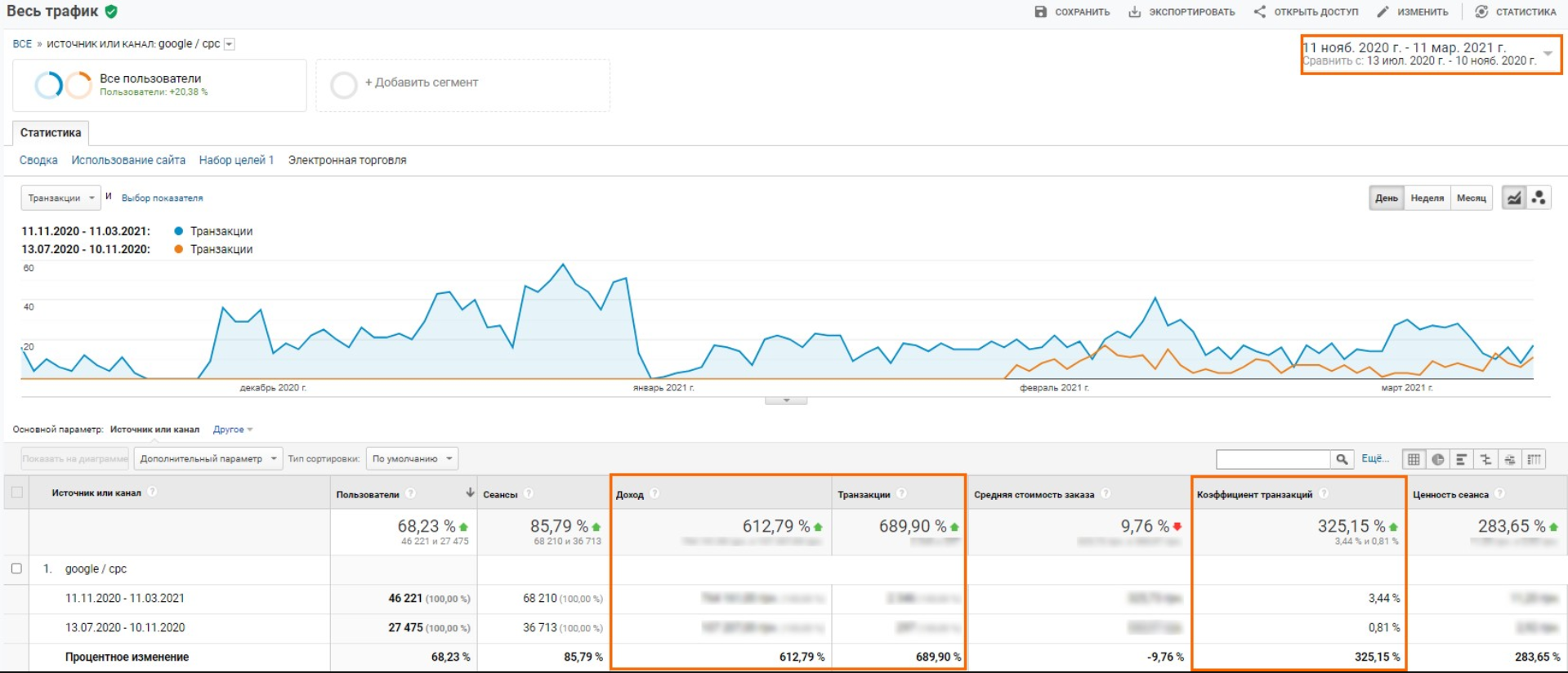The height and width of the screenshot is (673, 1568).
Task: Click the google / cpc row label
Action: pos(96,568)
